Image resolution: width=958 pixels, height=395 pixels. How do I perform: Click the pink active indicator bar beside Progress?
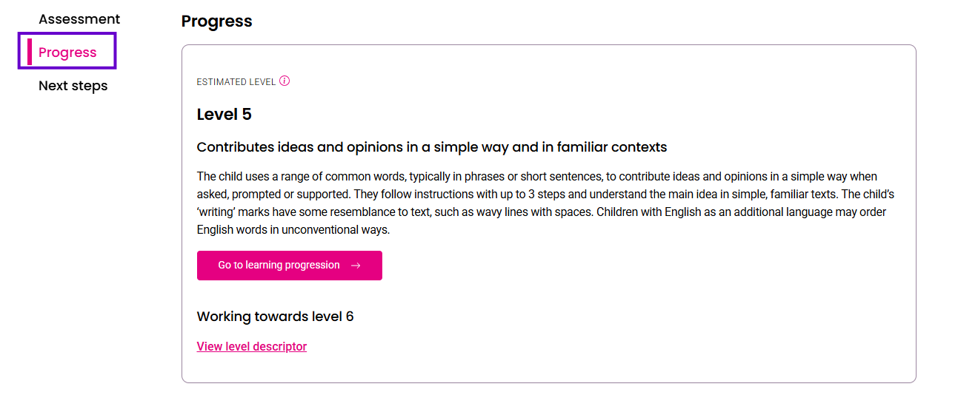pos(29,52)
